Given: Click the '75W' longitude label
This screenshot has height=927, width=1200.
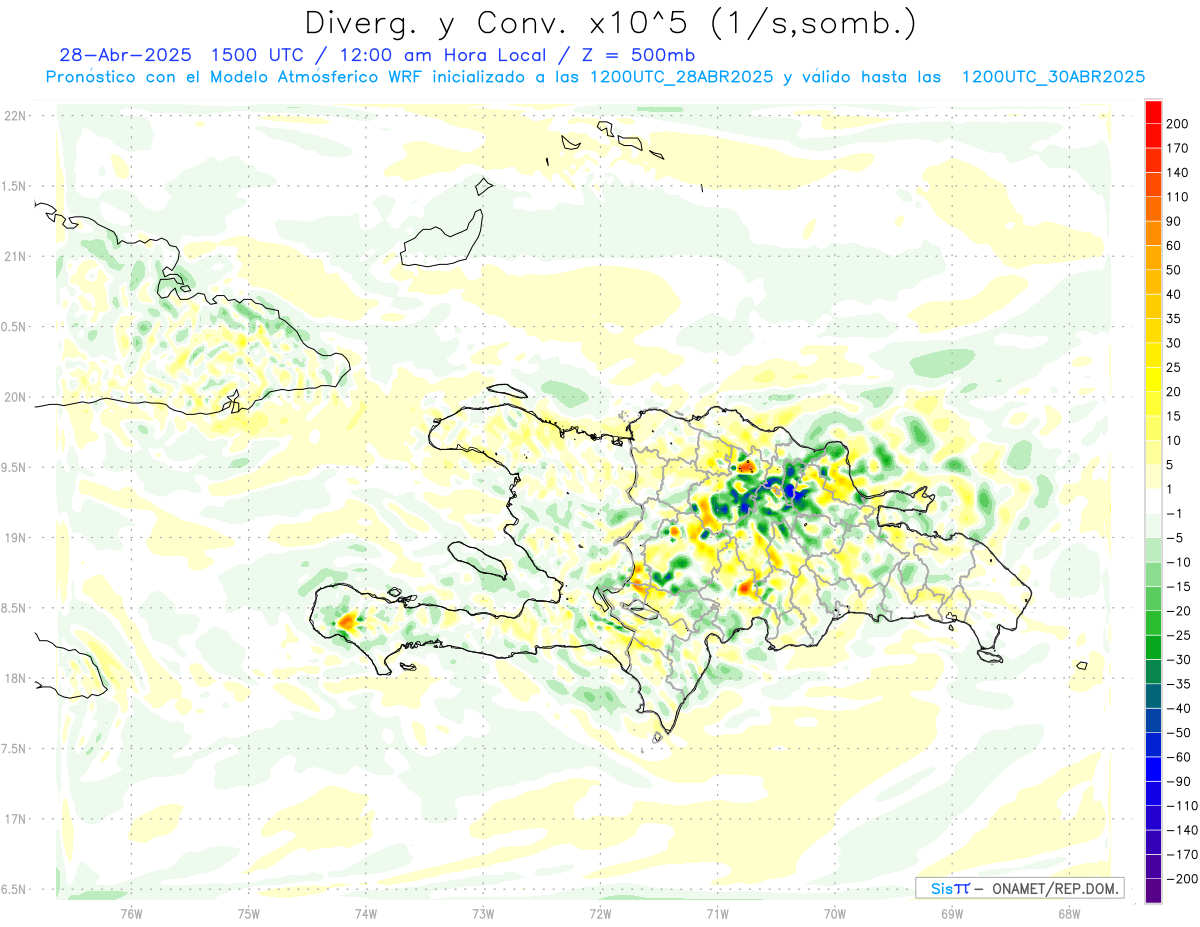Looking at the screenshot, I should 249,913.
